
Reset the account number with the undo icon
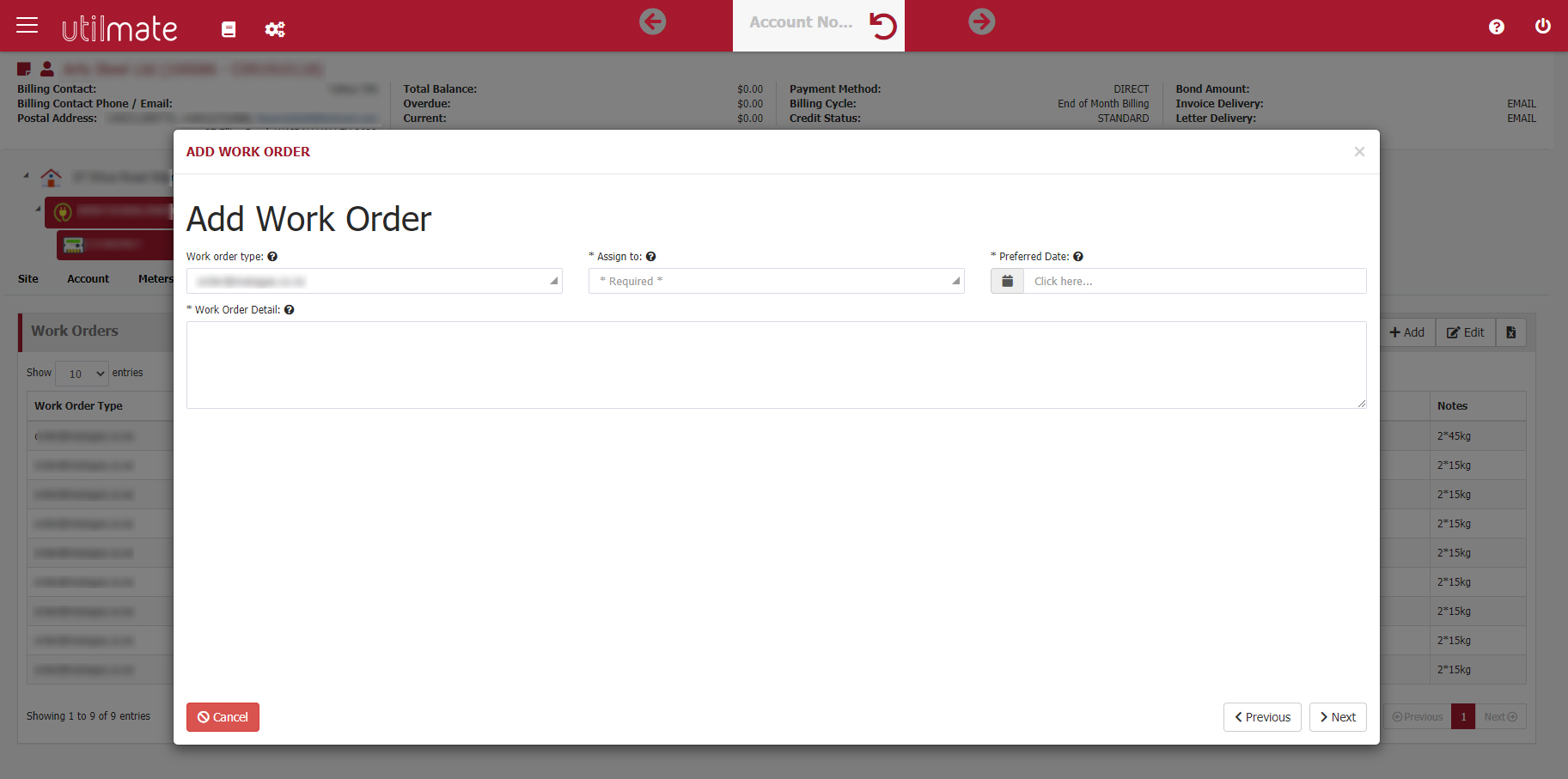[882, 26]
